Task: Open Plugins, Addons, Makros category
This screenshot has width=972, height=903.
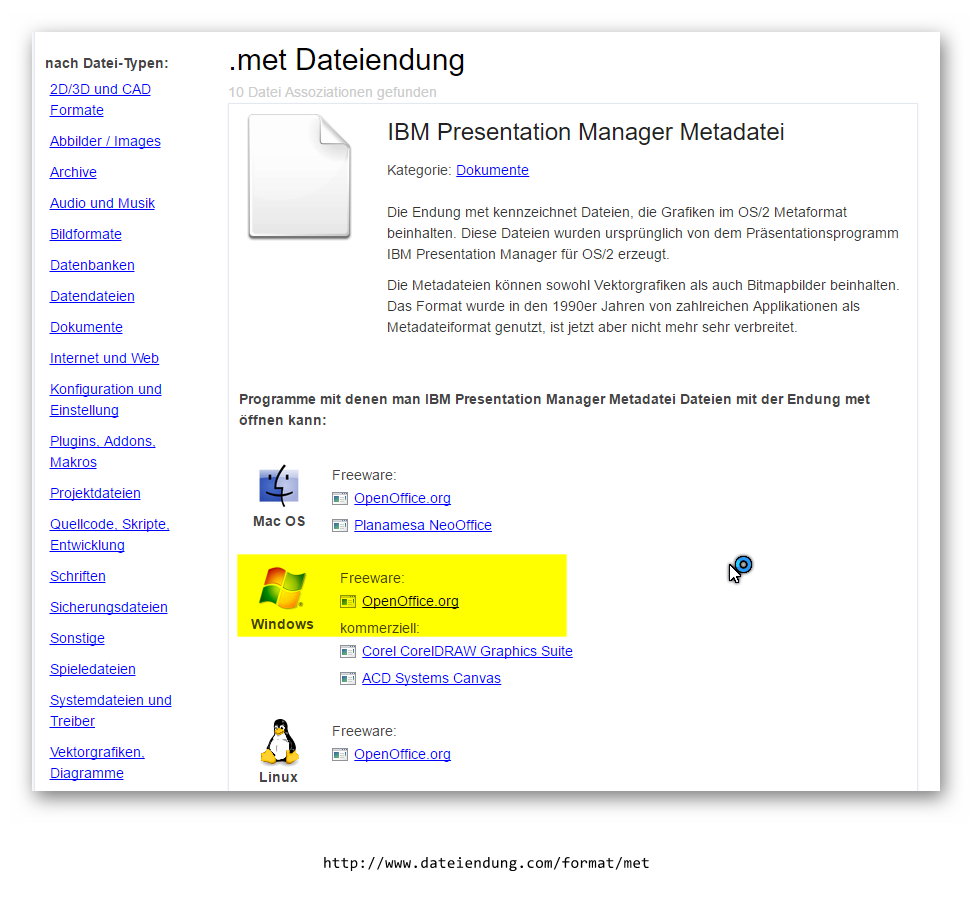Action: point(103,452)
